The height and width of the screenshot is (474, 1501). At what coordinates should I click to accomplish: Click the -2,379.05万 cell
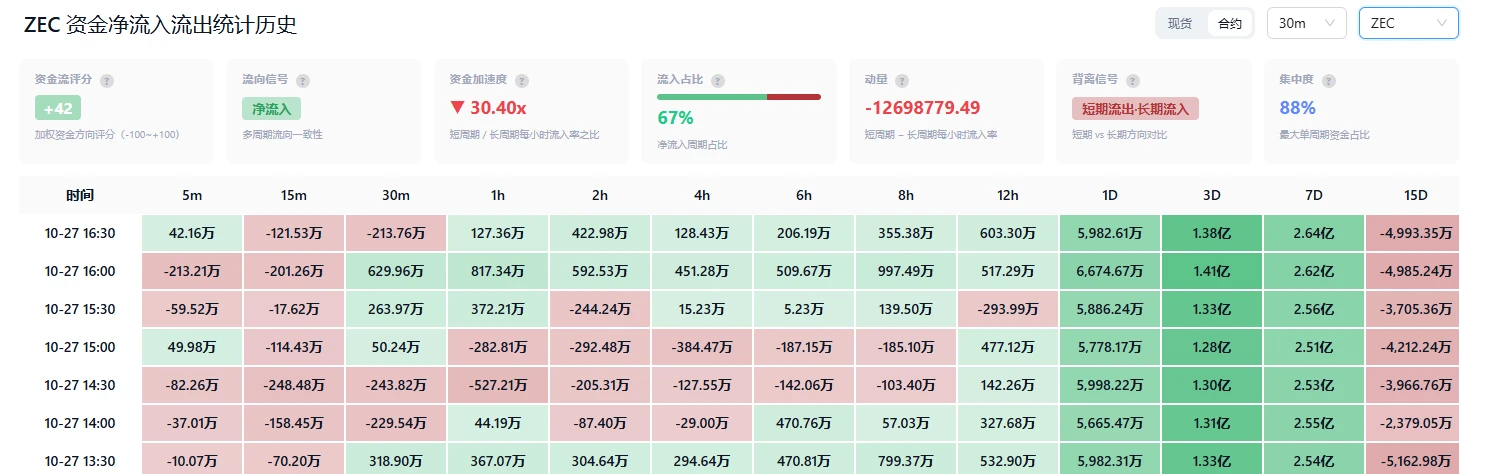click(x=1412, y=423)
